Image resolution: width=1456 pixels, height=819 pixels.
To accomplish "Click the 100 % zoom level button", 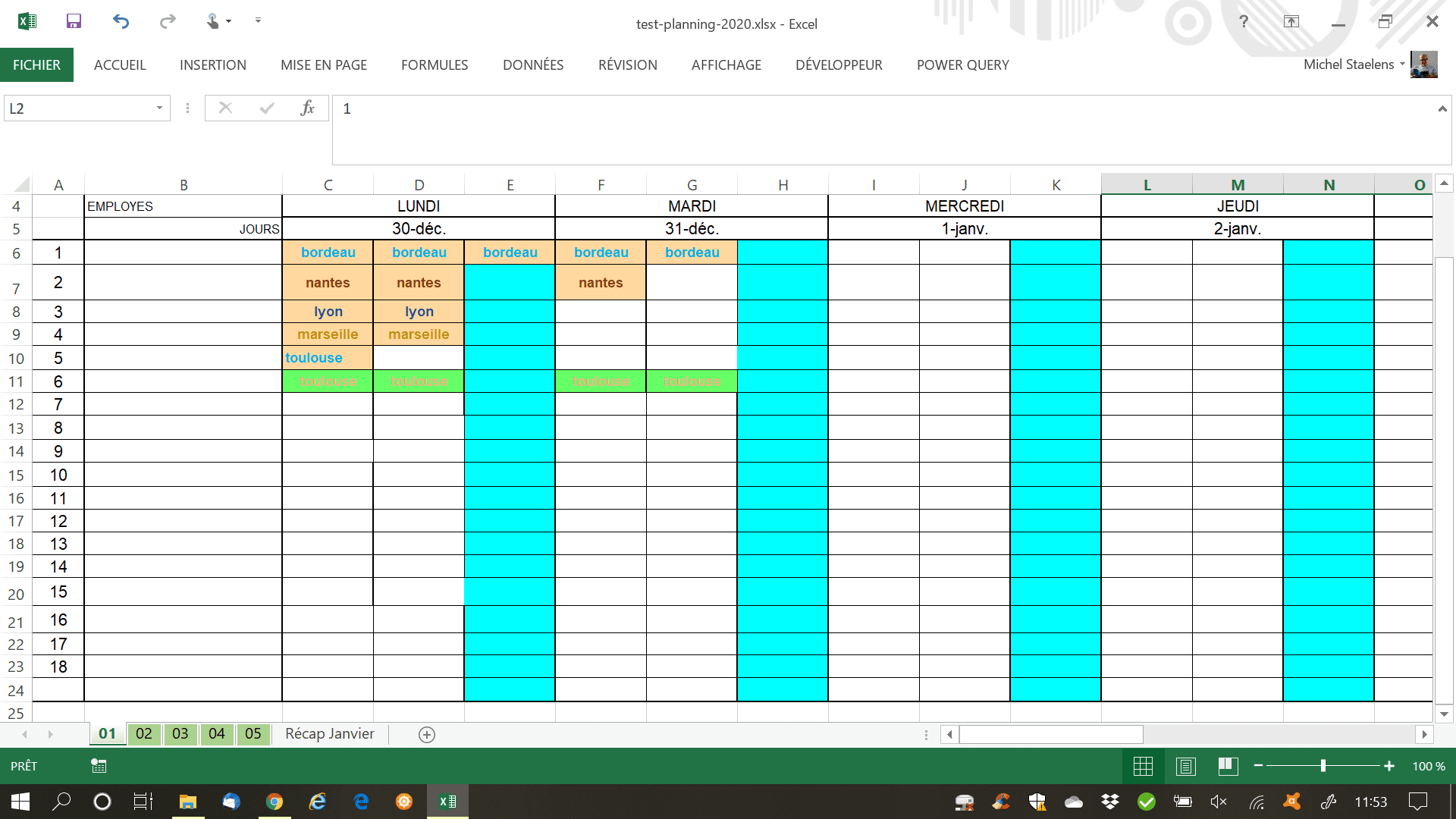I will 1429,766.
